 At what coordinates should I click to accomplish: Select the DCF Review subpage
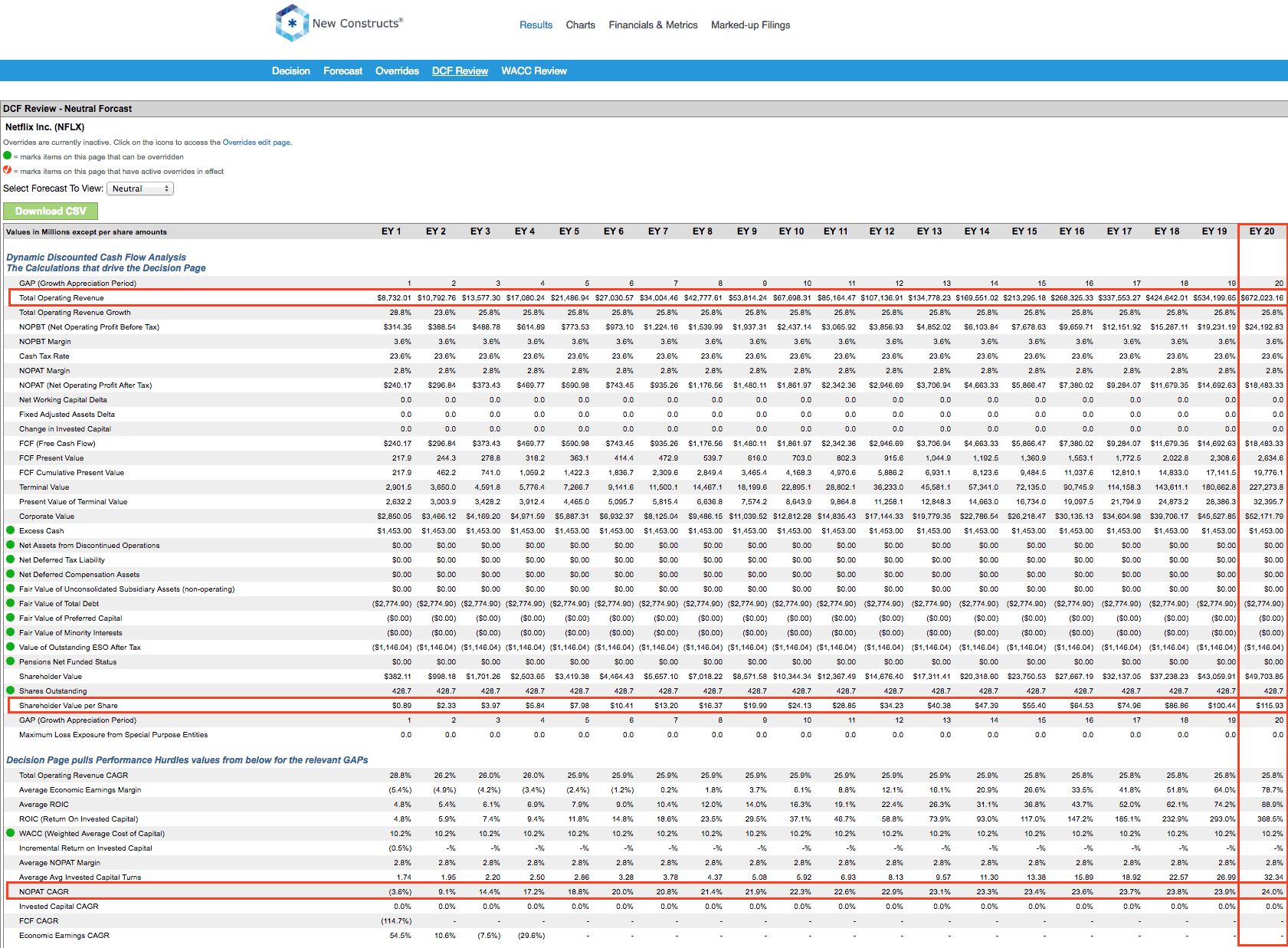tap(460, 71)
